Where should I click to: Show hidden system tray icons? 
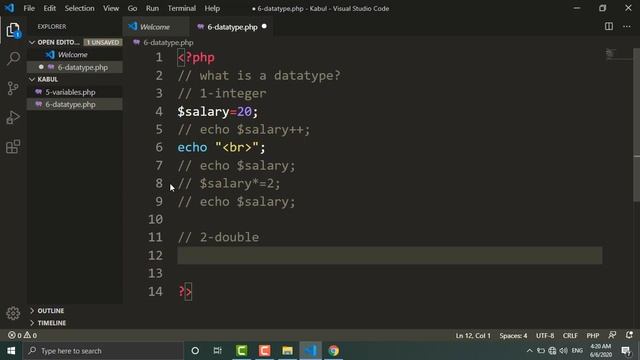tap(529, 351)
